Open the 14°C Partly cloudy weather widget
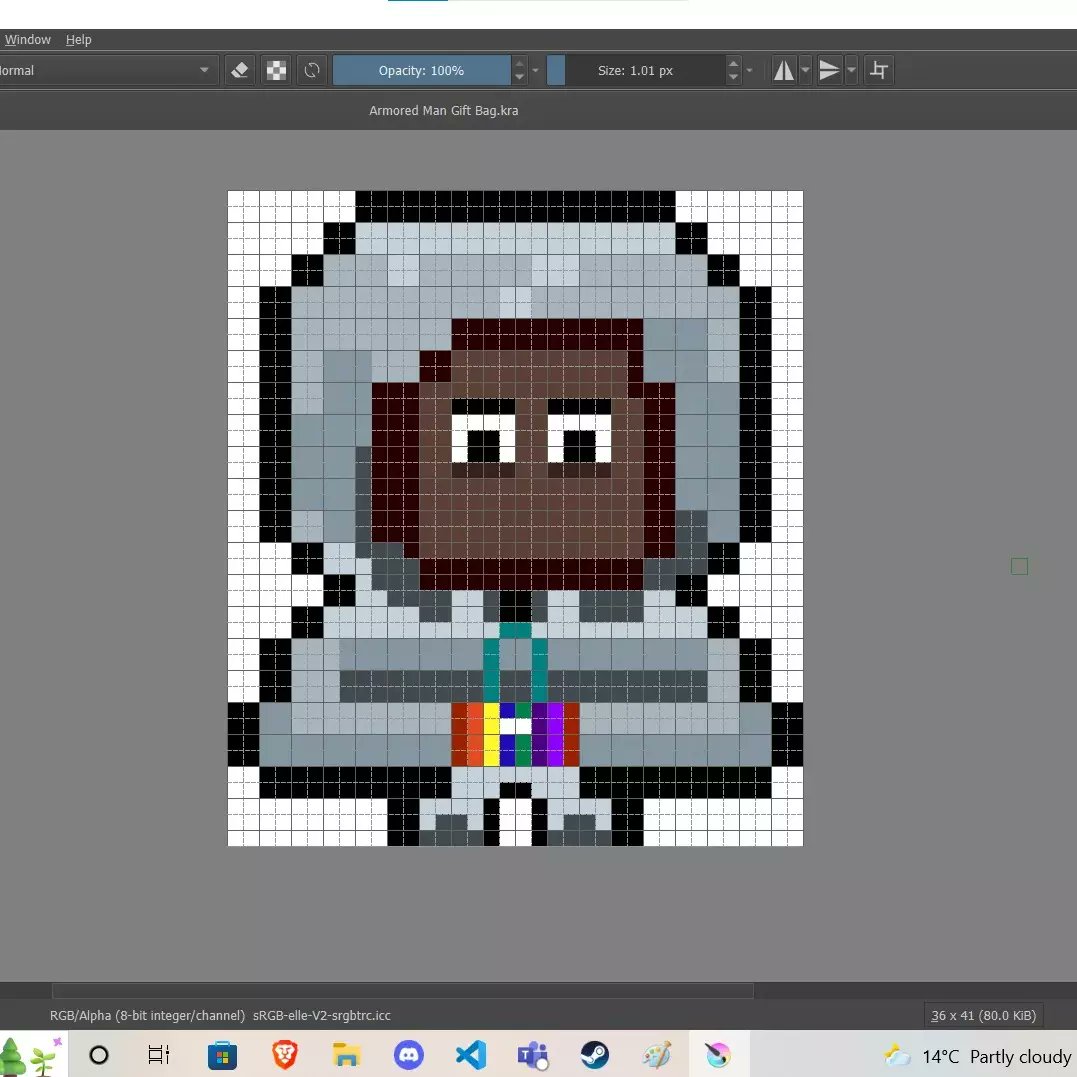This screenshot has width=1077, height=1077. coord(978,1056)
